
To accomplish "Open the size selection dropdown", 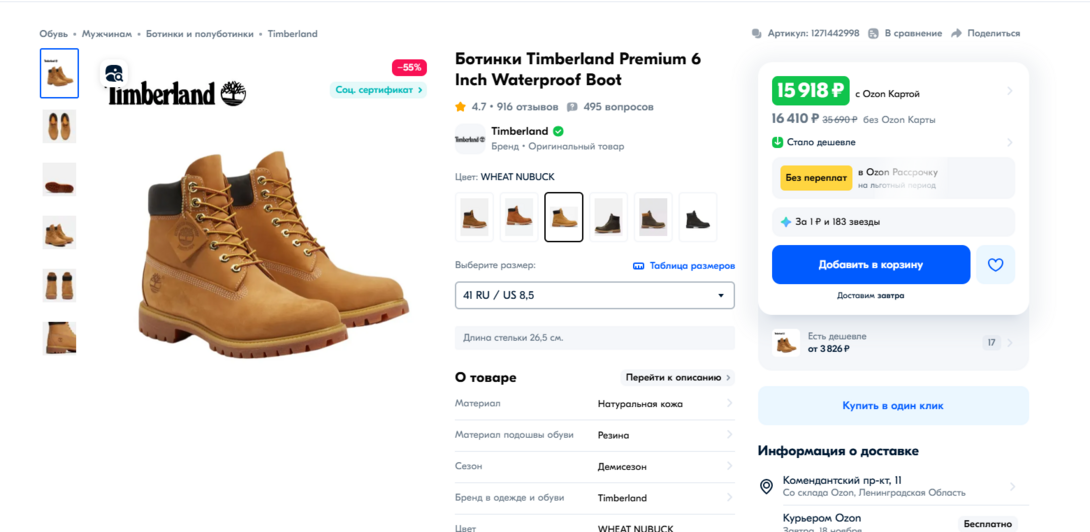I will point(594,295).
